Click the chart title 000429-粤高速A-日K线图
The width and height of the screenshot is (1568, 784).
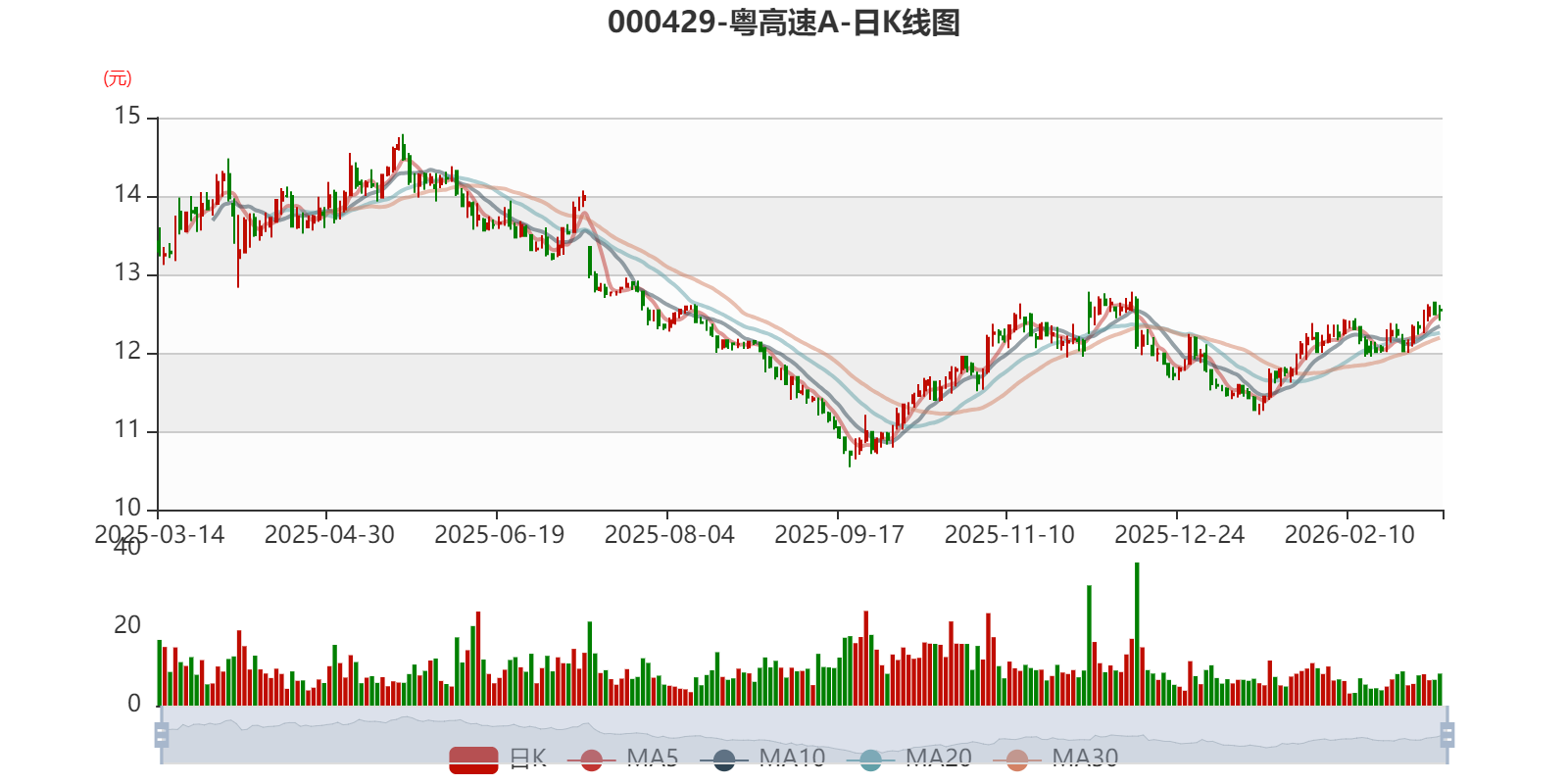tap(784, 23)
